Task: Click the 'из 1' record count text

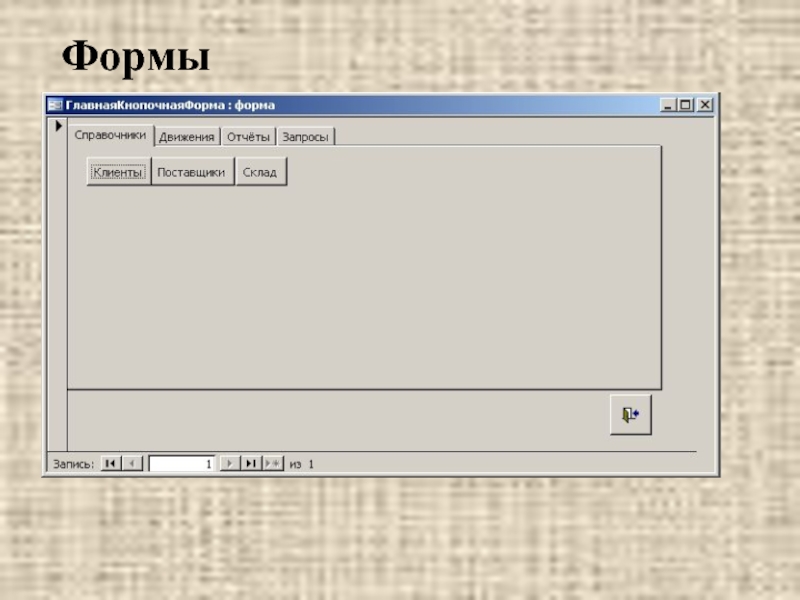Action: click(302, 464)
